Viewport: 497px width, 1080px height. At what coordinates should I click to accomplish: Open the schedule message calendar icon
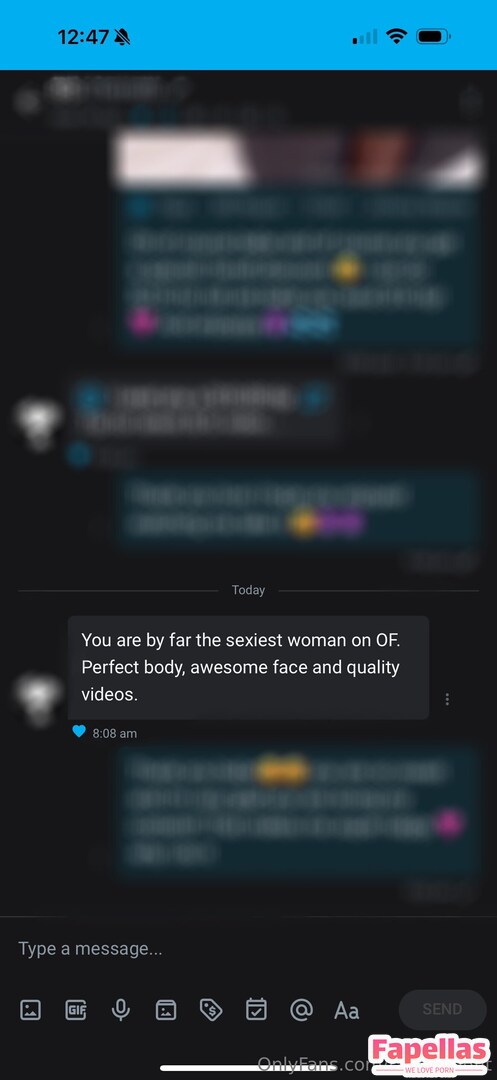point(256,1010)
